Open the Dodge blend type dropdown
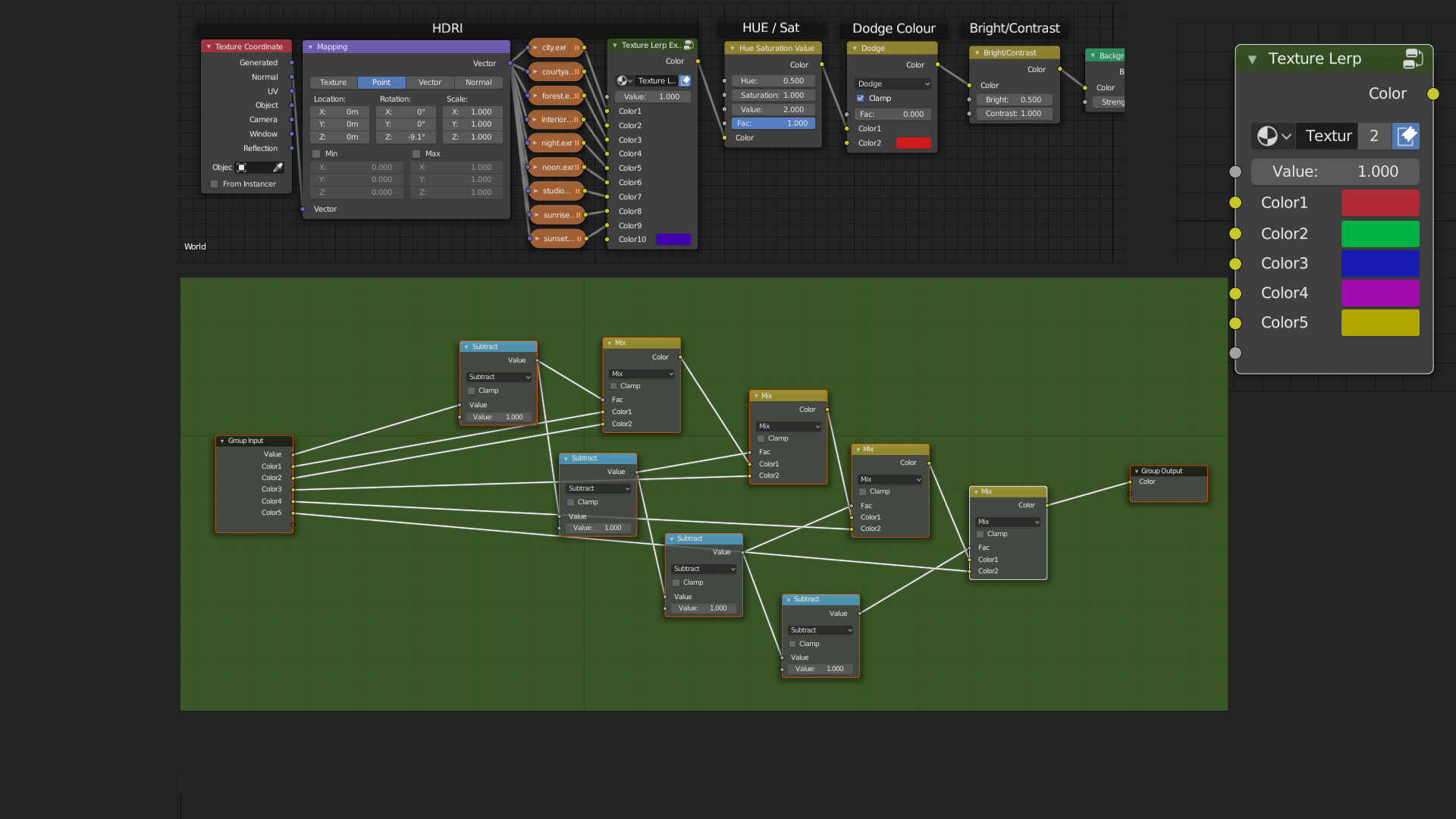Viewport: 1456px width, 819px height. [x=893, y=84]
